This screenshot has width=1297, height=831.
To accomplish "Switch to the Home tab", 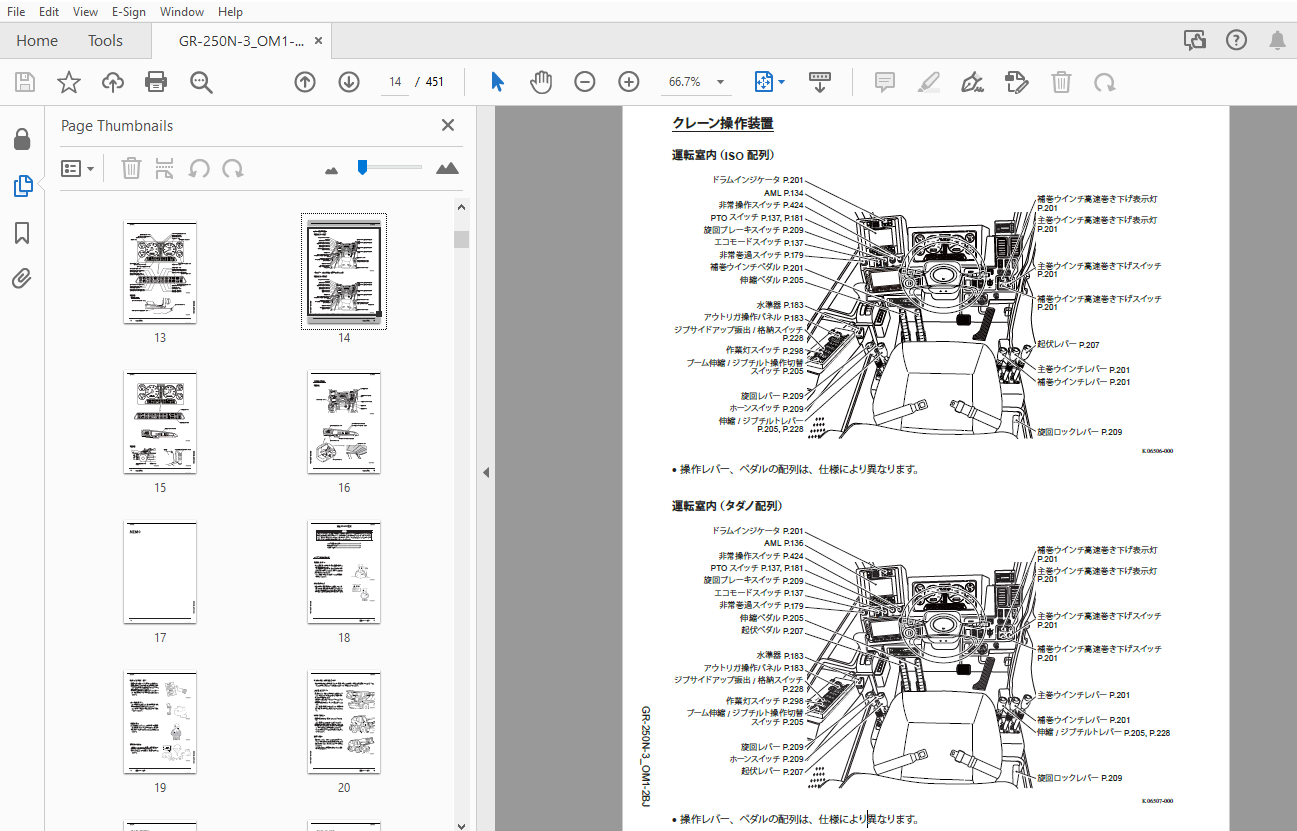I will [x=37, y=41].
